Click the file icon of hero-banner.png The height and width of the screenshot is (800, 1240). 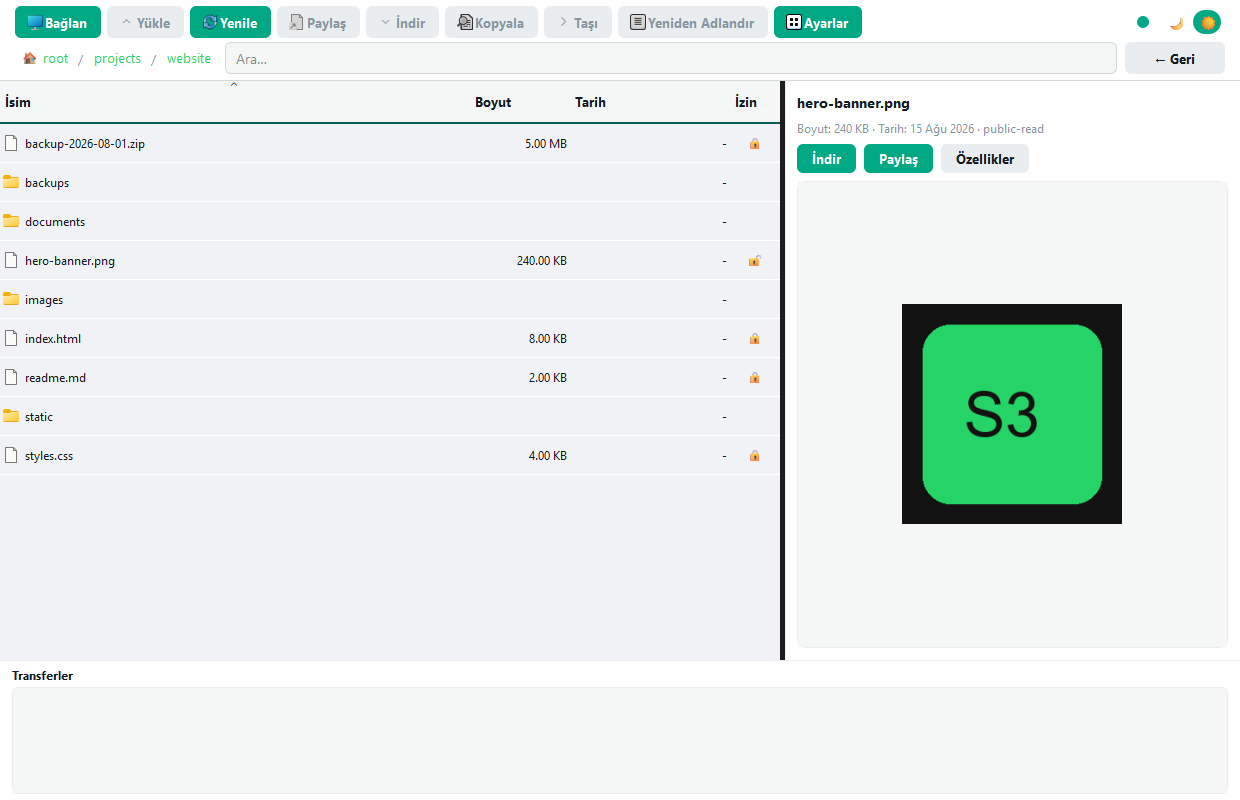(x=11, y=260)
